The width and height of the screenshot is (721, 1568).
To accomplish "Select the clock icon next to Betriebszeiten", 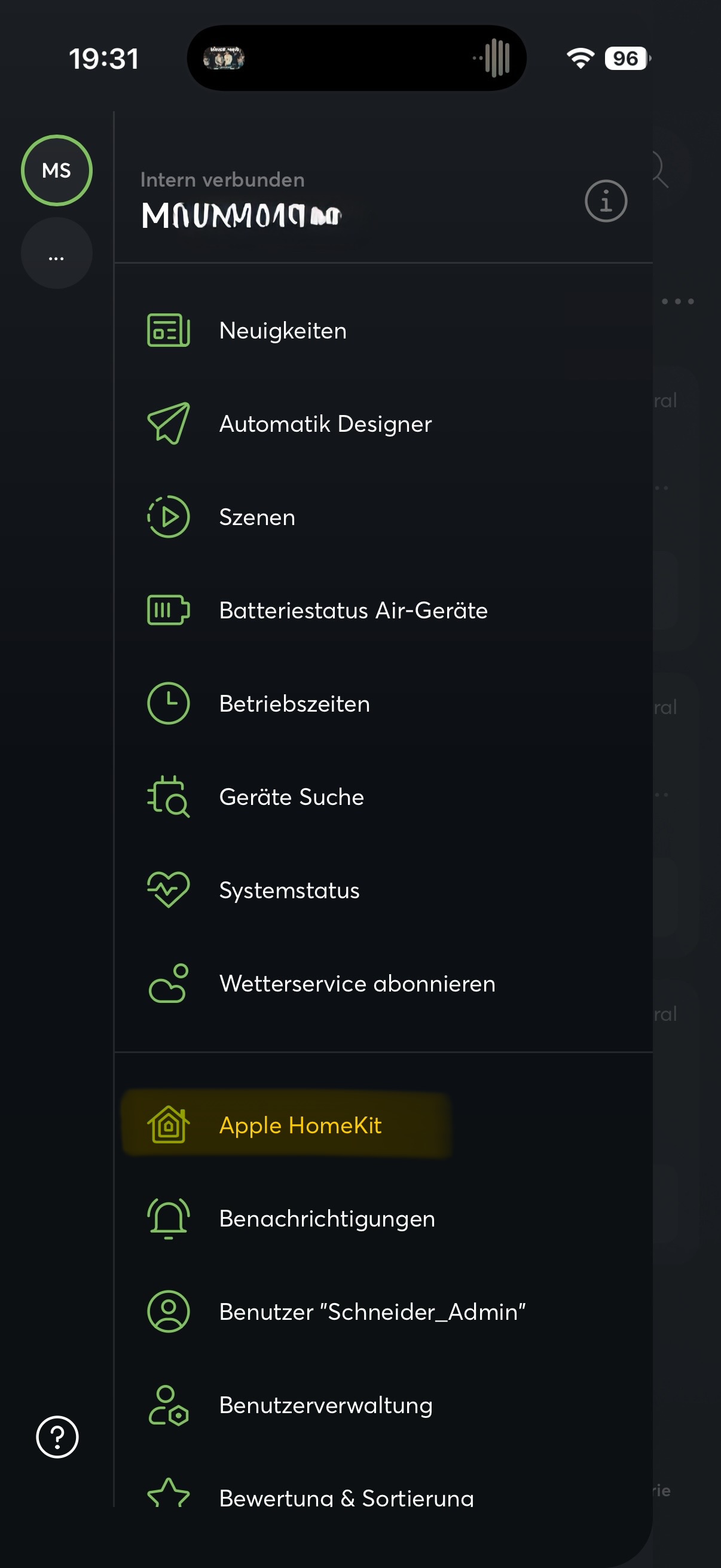I will (x=168, y=704).
